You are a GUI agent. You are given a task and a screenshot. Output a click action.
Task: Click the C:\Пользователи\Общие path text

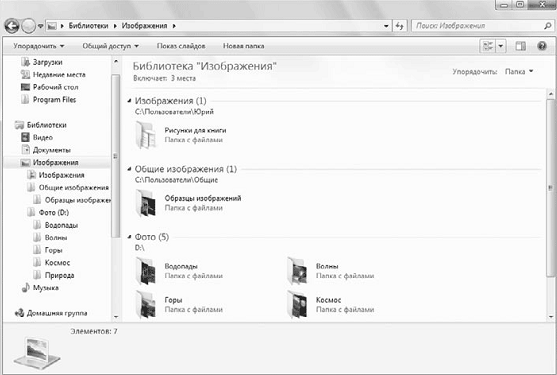[x=176, y=180]
